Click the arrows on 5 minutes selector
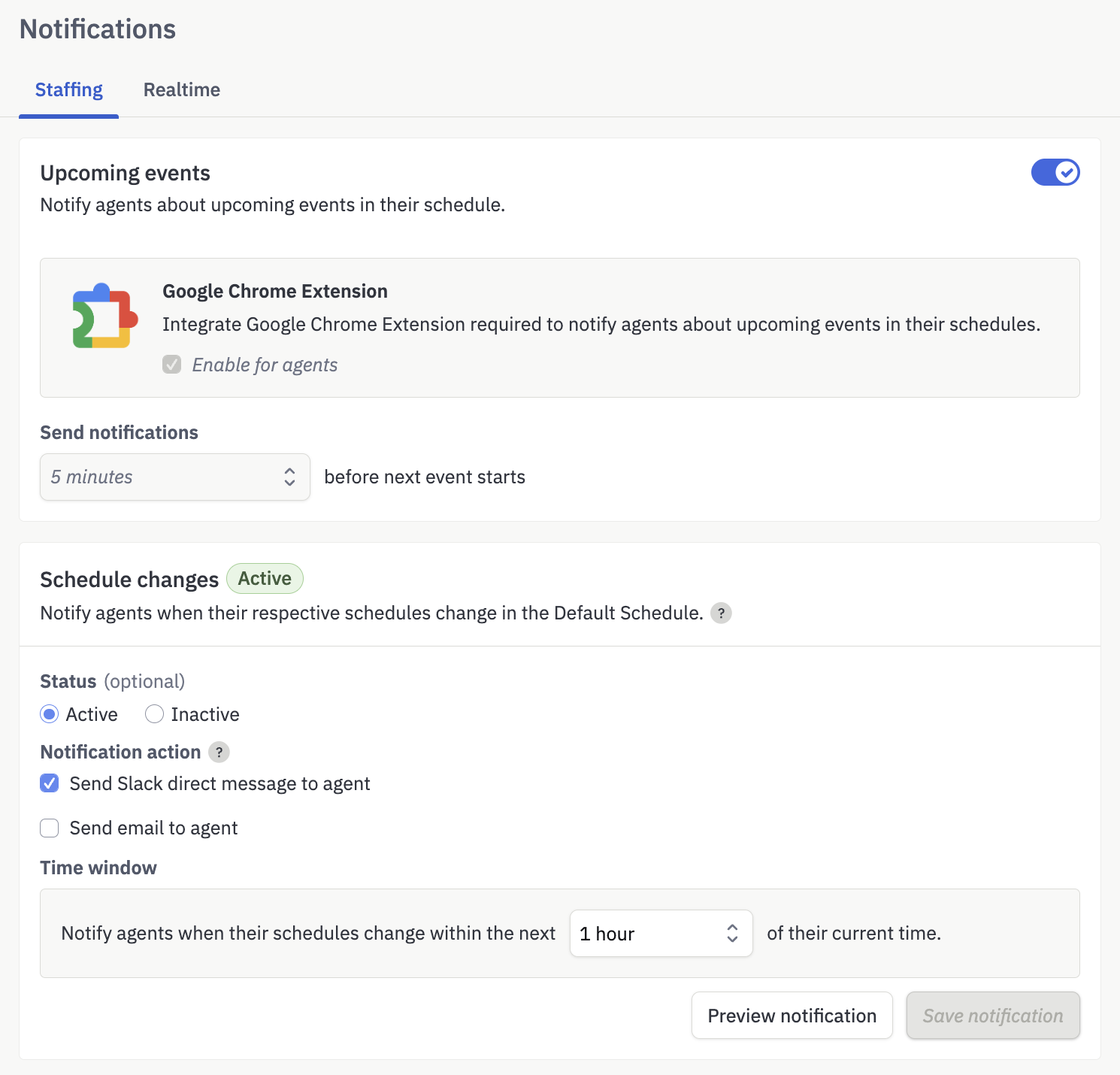 (x=289, y=477)
